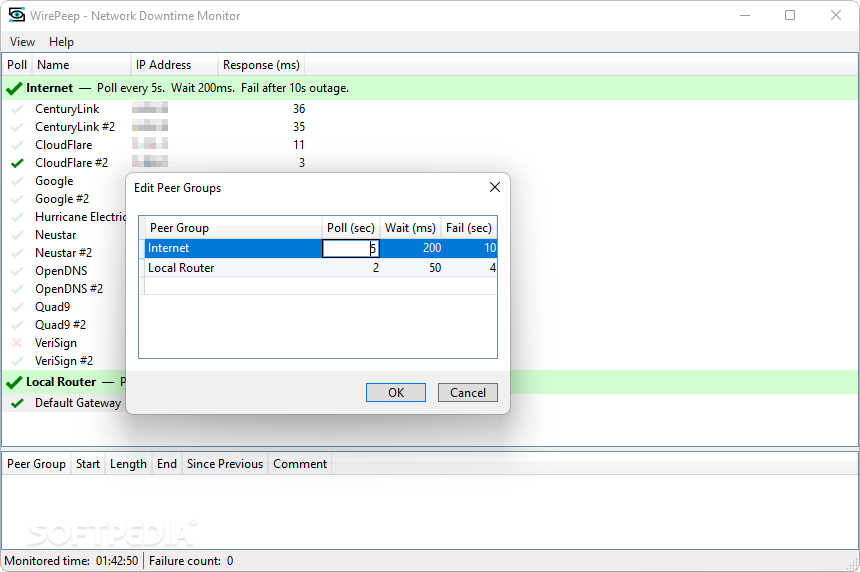
Task: Click the Default Gateway check icon
Action: [x=18, y=403]
